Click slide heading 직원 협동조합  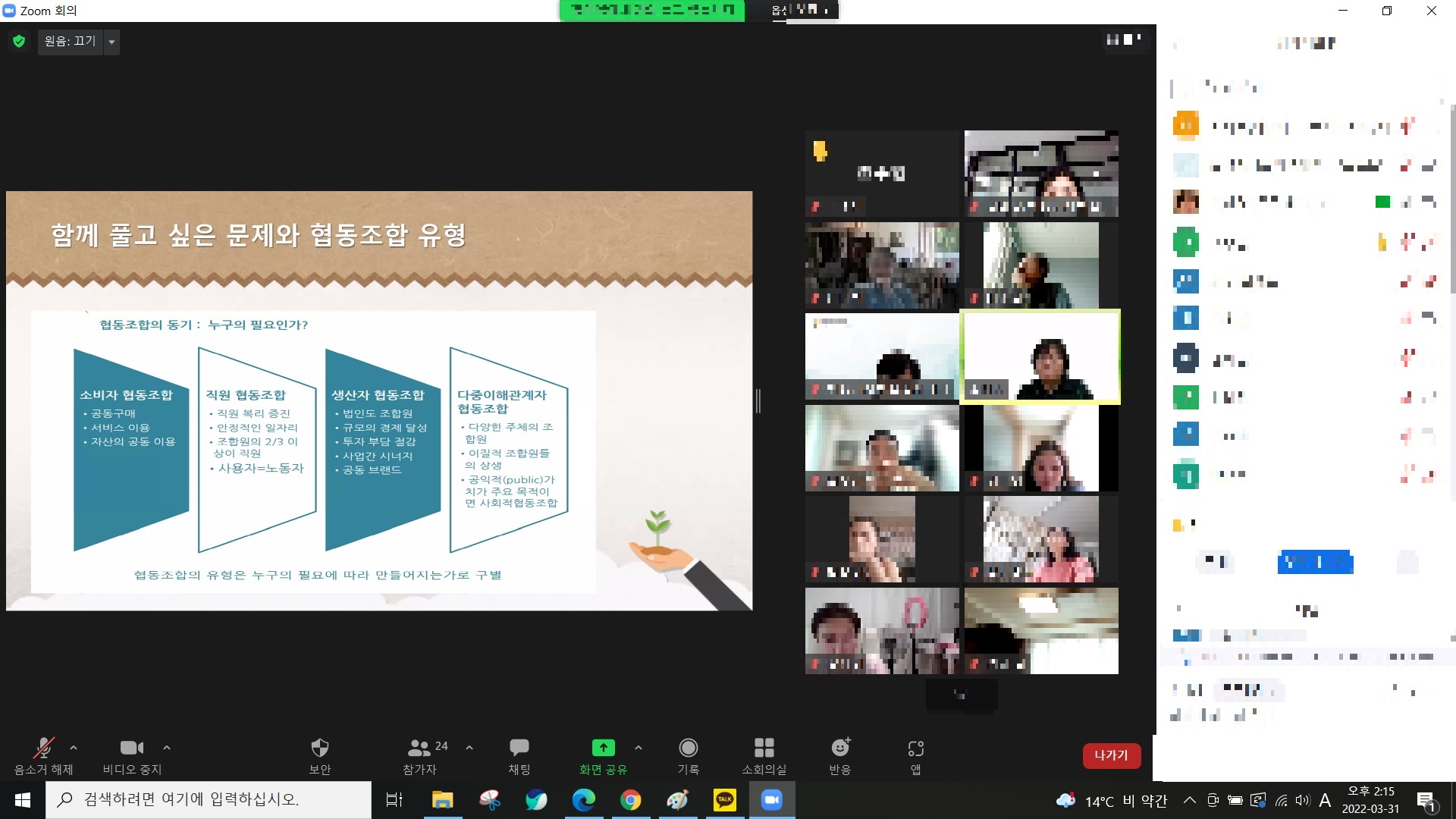pyautogui.click(x=246, y=395)
